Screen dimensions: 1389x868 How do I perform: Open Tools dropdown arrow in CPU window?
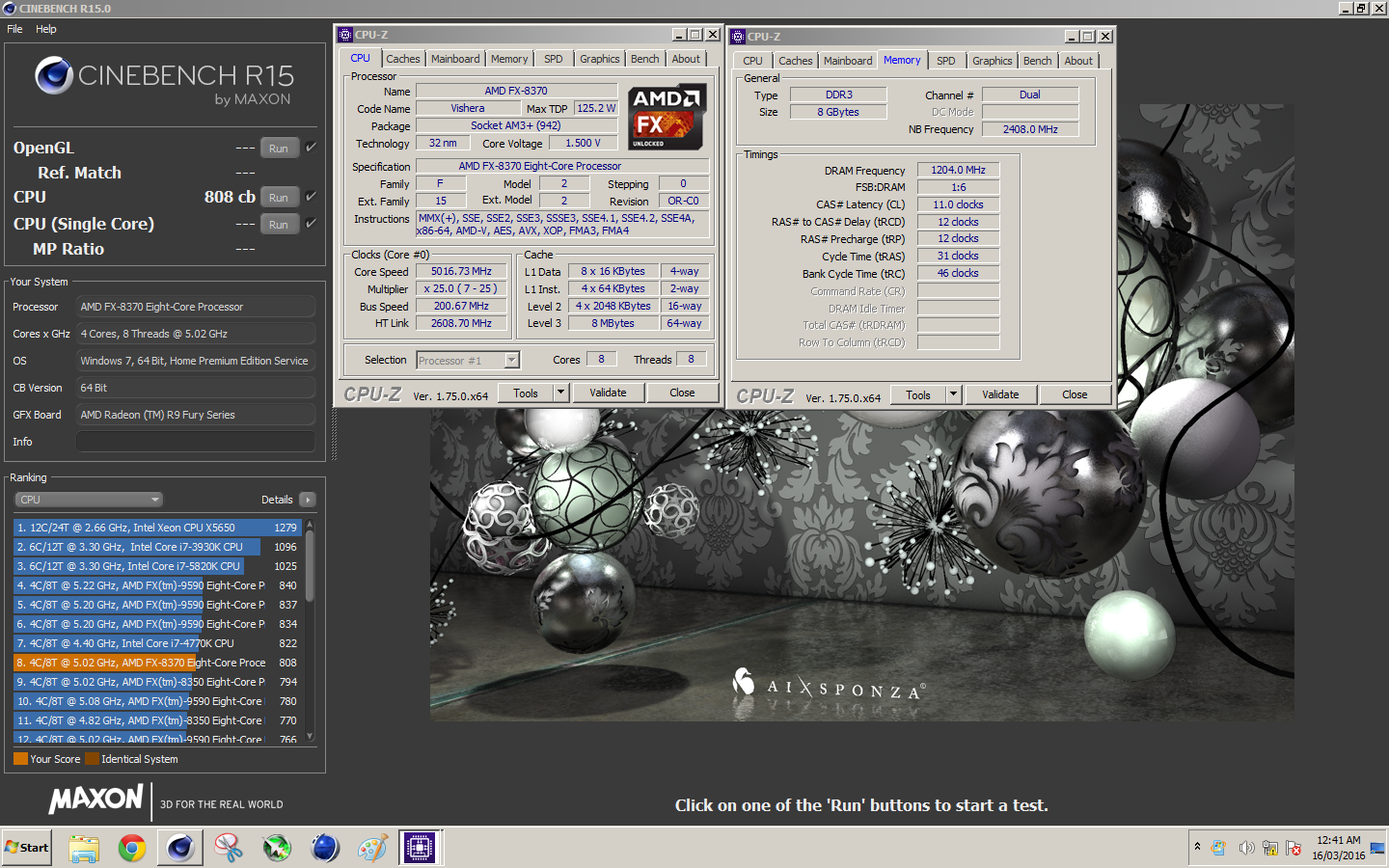coord(560,393)
